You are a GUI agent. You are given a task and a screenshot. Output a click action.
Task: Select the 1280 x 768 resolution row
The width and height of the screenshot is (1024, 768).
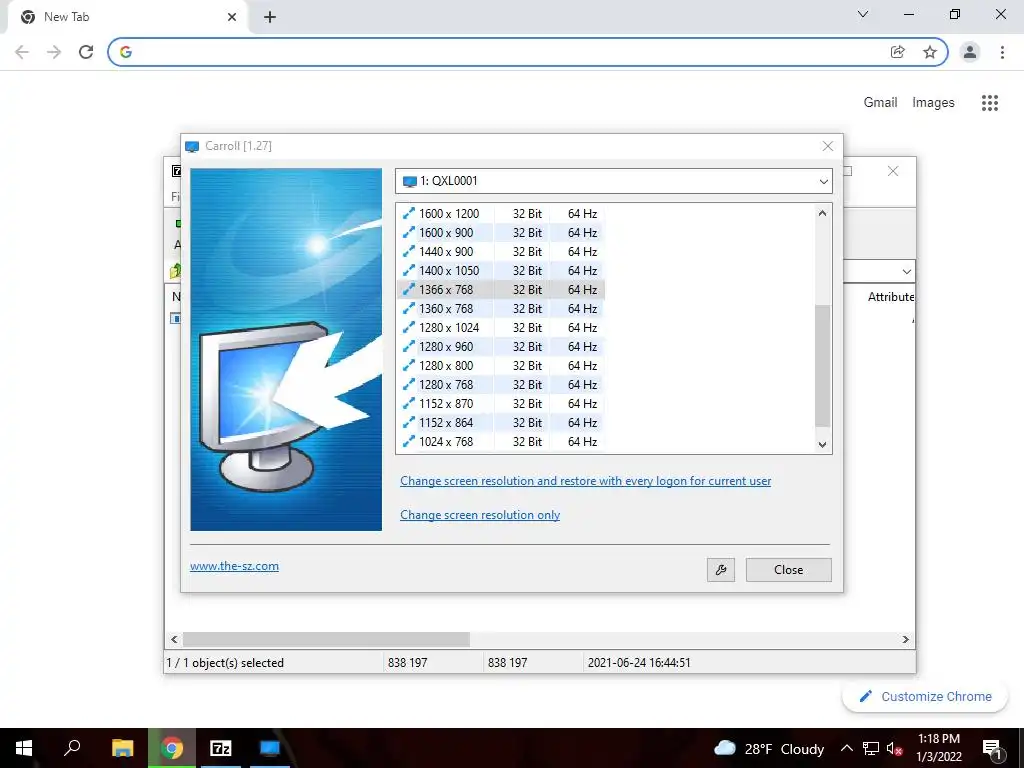pos(500,384)
